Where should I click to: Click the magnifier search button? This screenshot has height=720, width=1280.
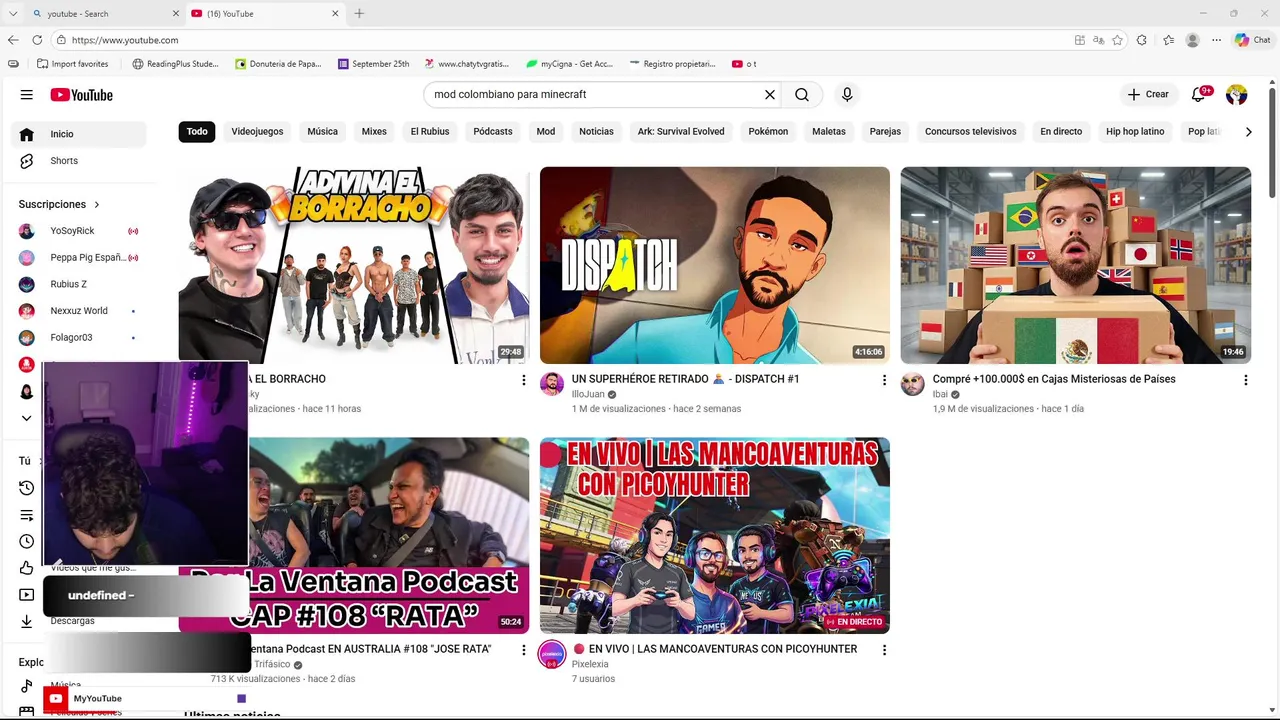tap(802, 95)
